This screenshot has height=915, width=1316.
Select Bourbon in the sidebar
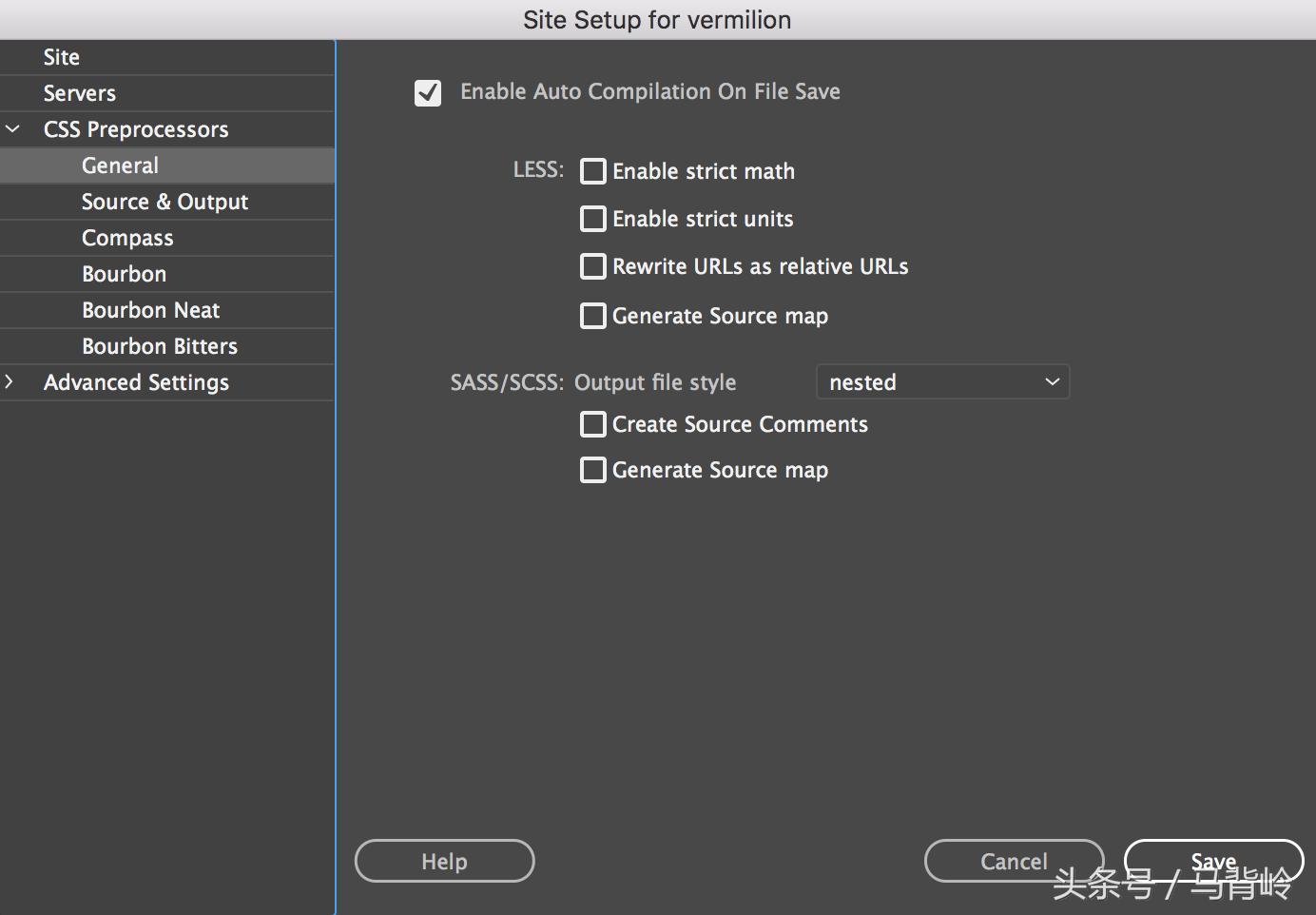[124, 274]
